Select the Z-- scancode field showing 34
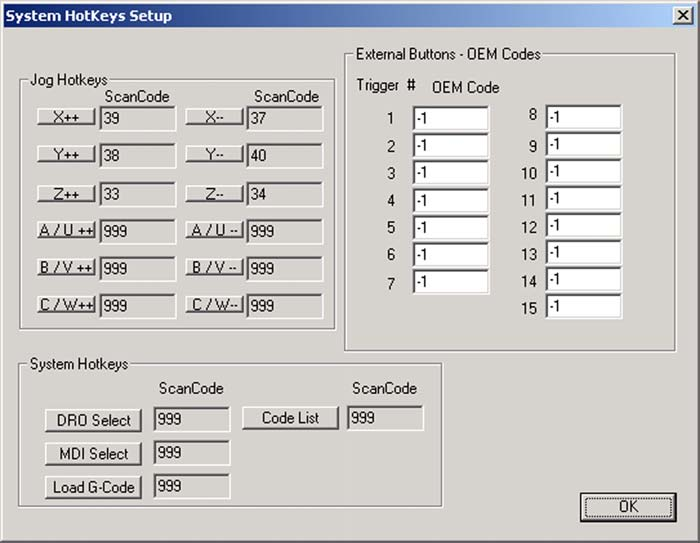Screen dimensions: 700x543 [284, 194]
